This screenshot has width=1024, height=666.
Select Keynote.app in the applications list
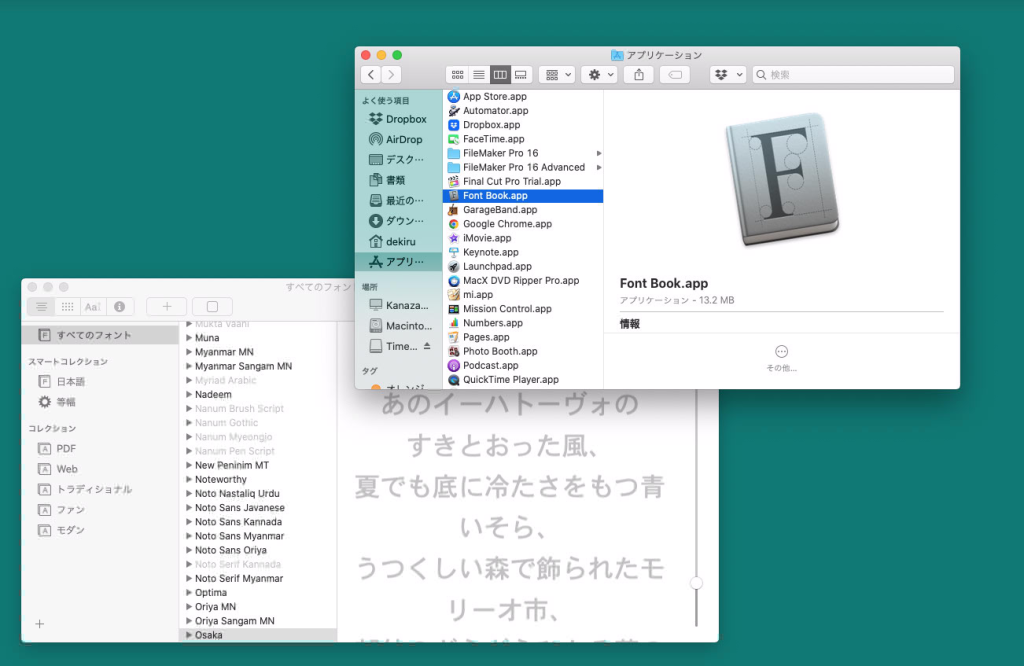point(490,252)
